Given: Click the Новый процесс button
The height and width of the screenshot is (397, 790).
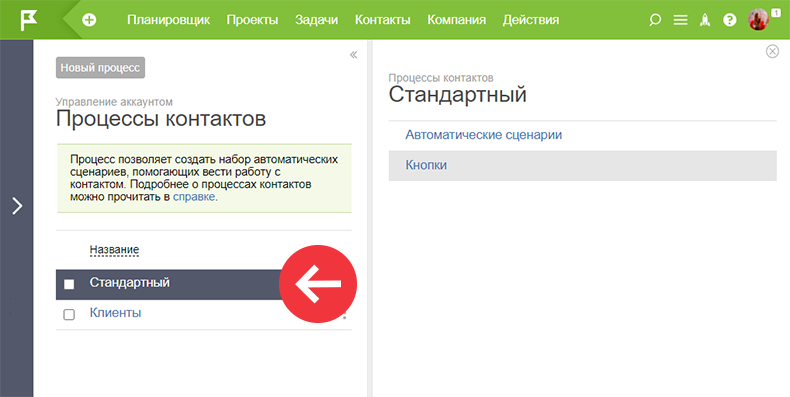Looking at the screenshot, I should [100, 68].
